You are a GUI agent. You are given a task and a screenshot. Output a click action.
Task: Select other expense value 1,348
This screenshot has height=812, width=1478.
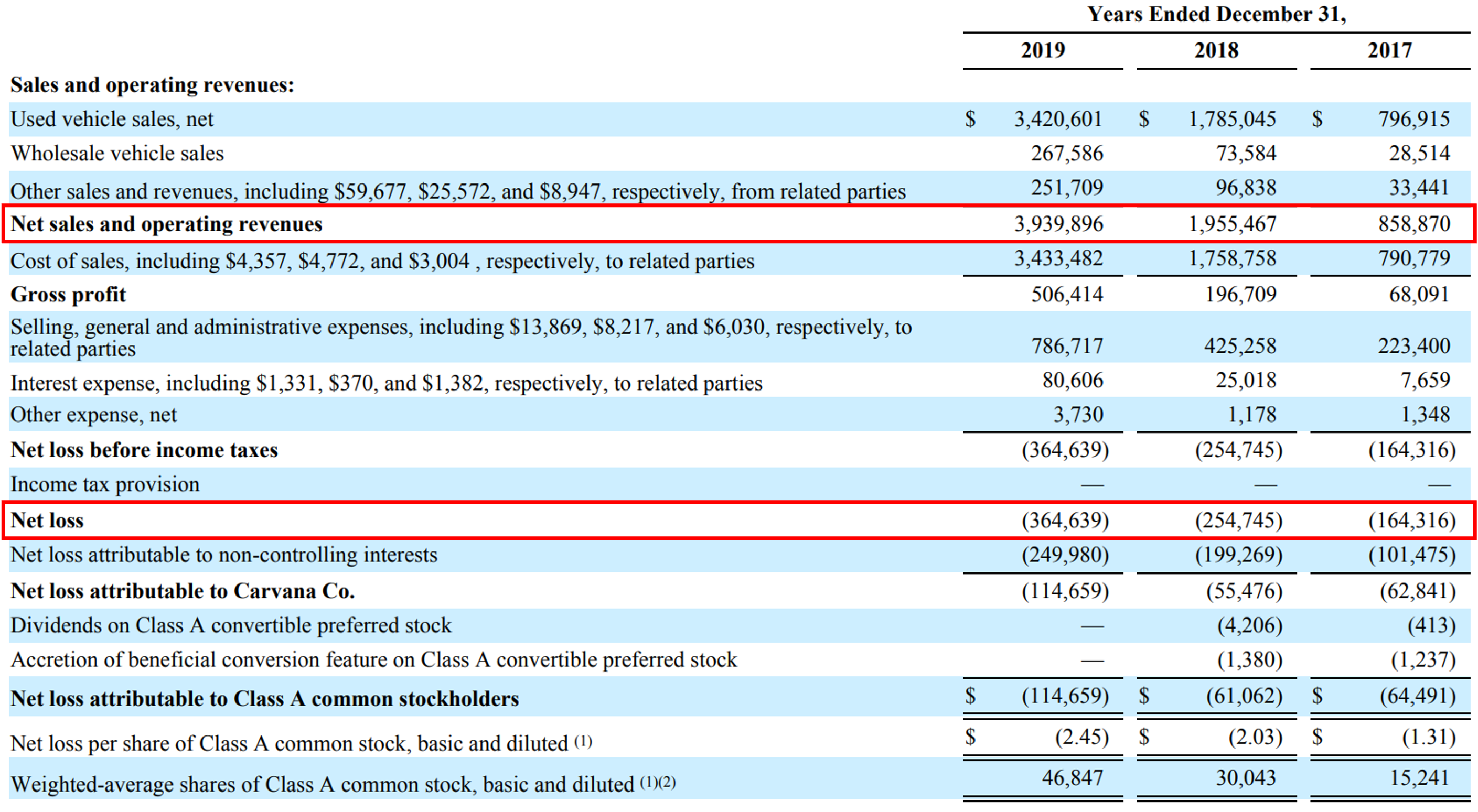1425,415
